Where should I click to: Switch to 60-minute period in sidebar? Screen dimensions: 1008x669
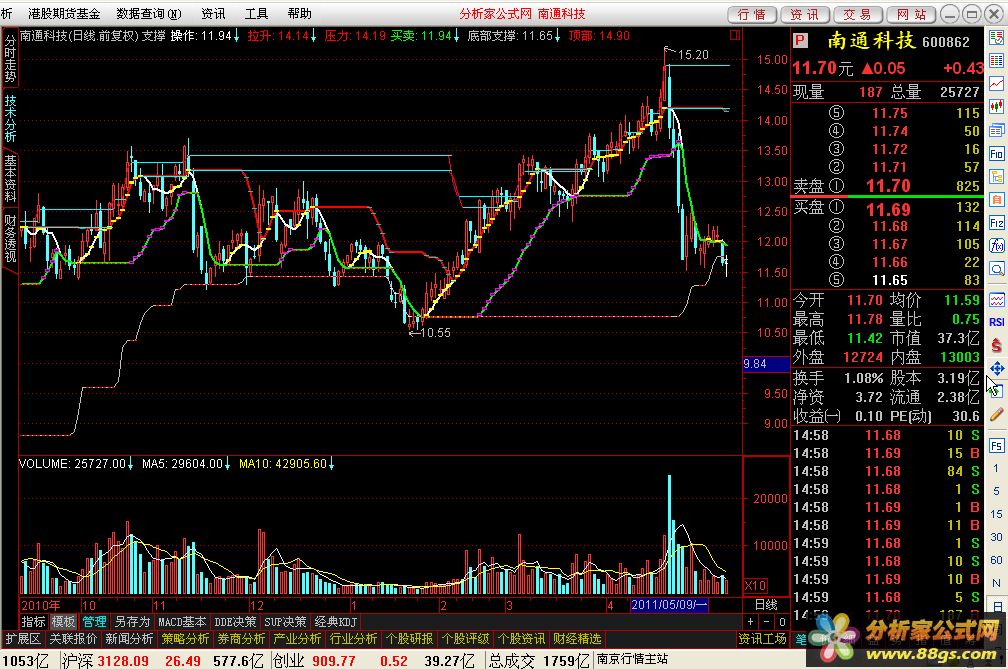pyautogui.click(x=996, y=560)
